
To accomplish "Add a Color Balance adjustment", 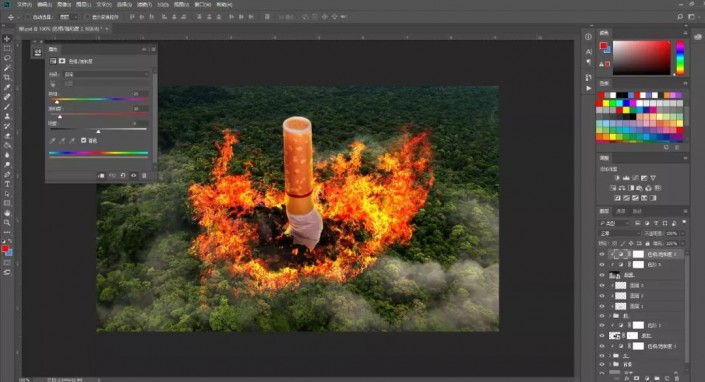I will 622,188.
